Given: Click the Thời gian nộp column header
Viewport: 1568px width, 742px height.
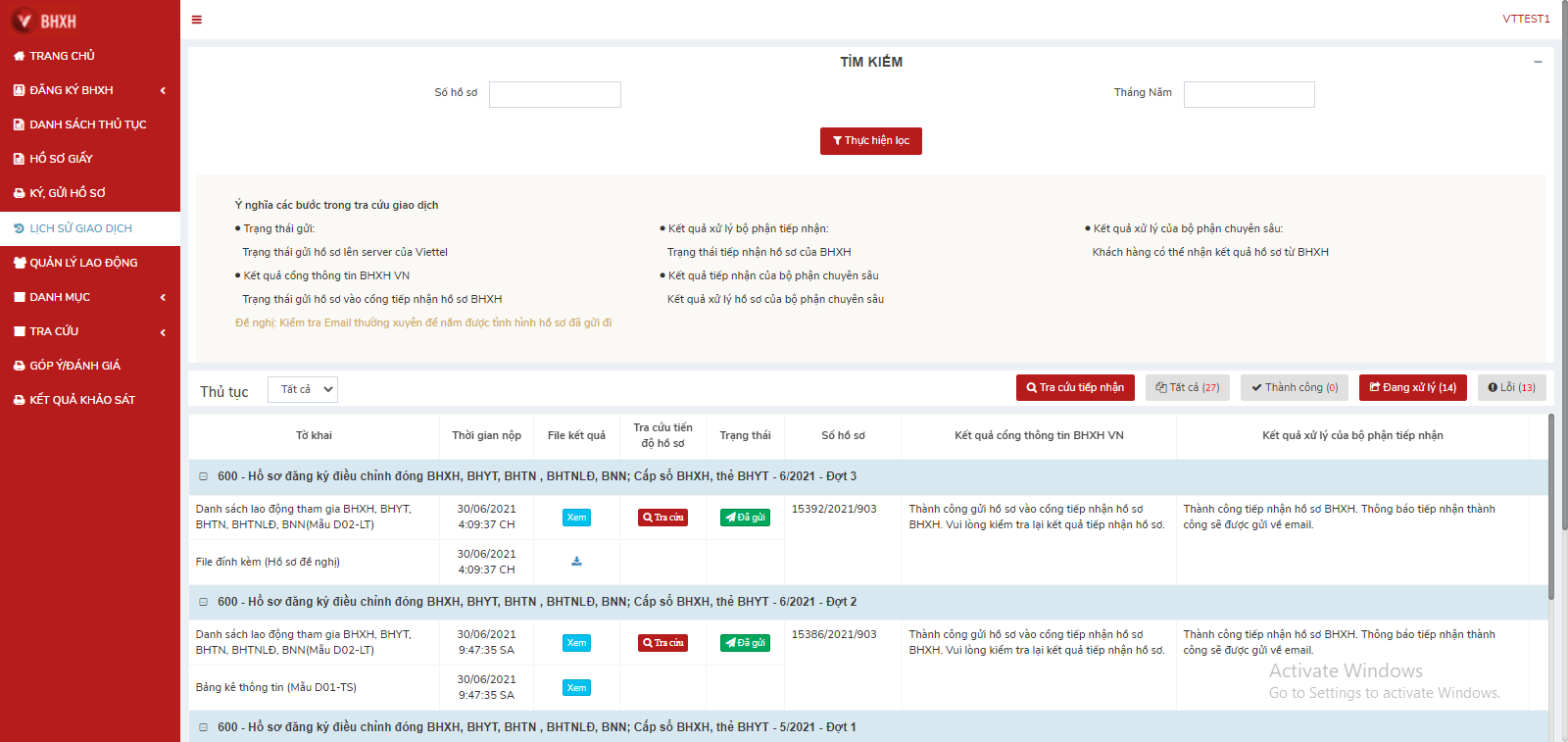Looking at the screenshot, I should (x=486, y=435).
